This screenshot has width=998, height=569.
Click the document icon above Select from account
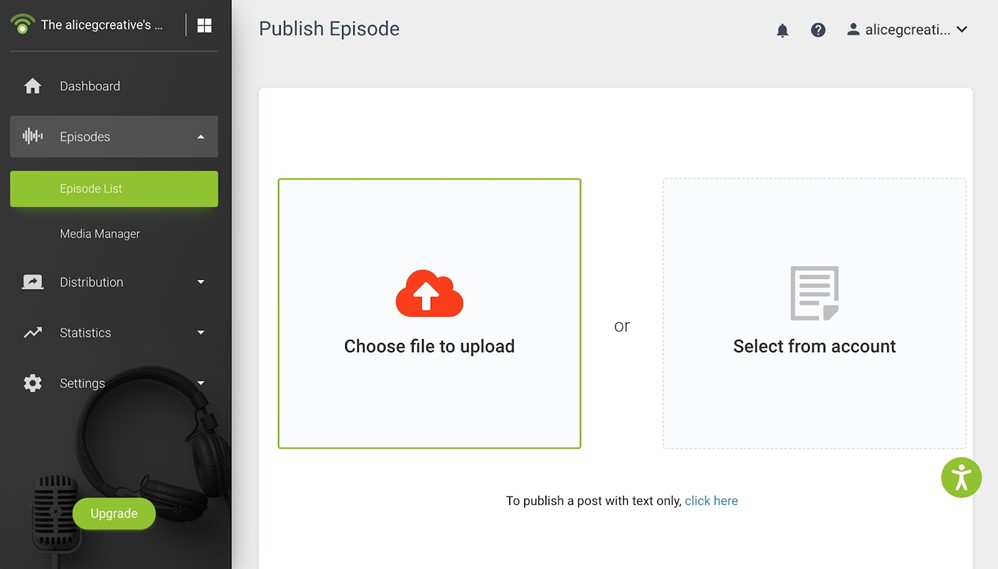coord(814,293)
